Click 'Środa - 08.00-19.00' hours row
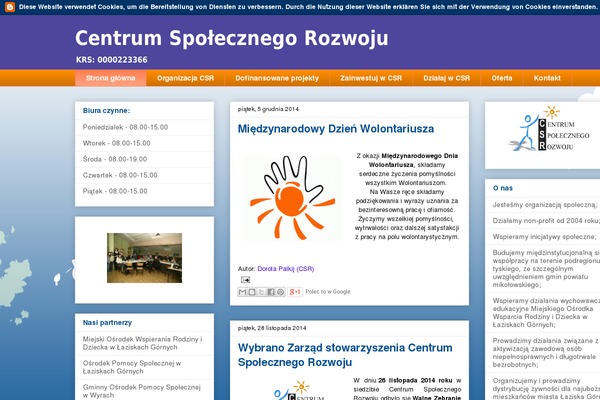Screen dimensions: 600x400 [x=144, y=159]
